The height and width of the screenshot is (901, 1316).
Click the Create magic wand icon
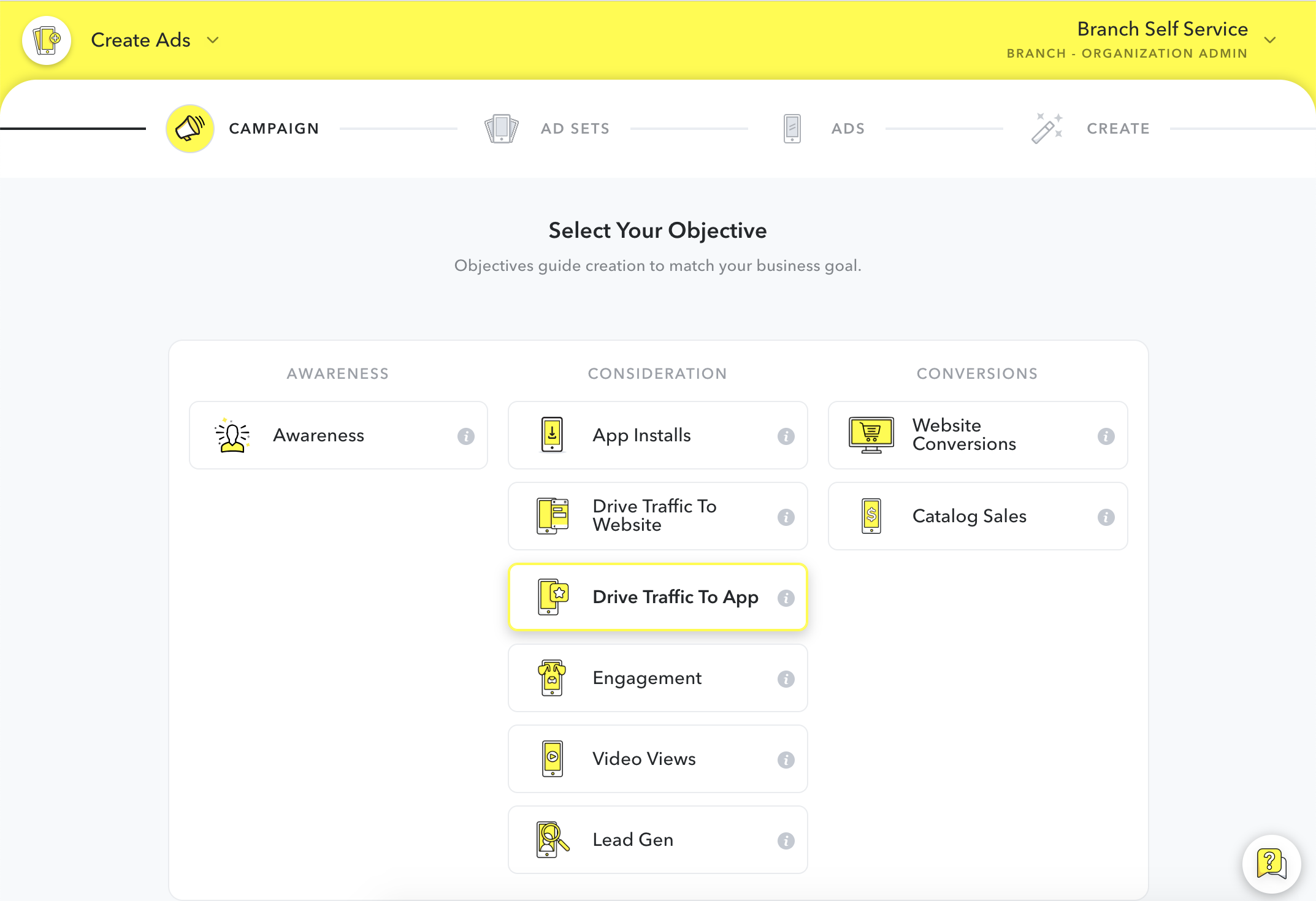pos(1047,128)
